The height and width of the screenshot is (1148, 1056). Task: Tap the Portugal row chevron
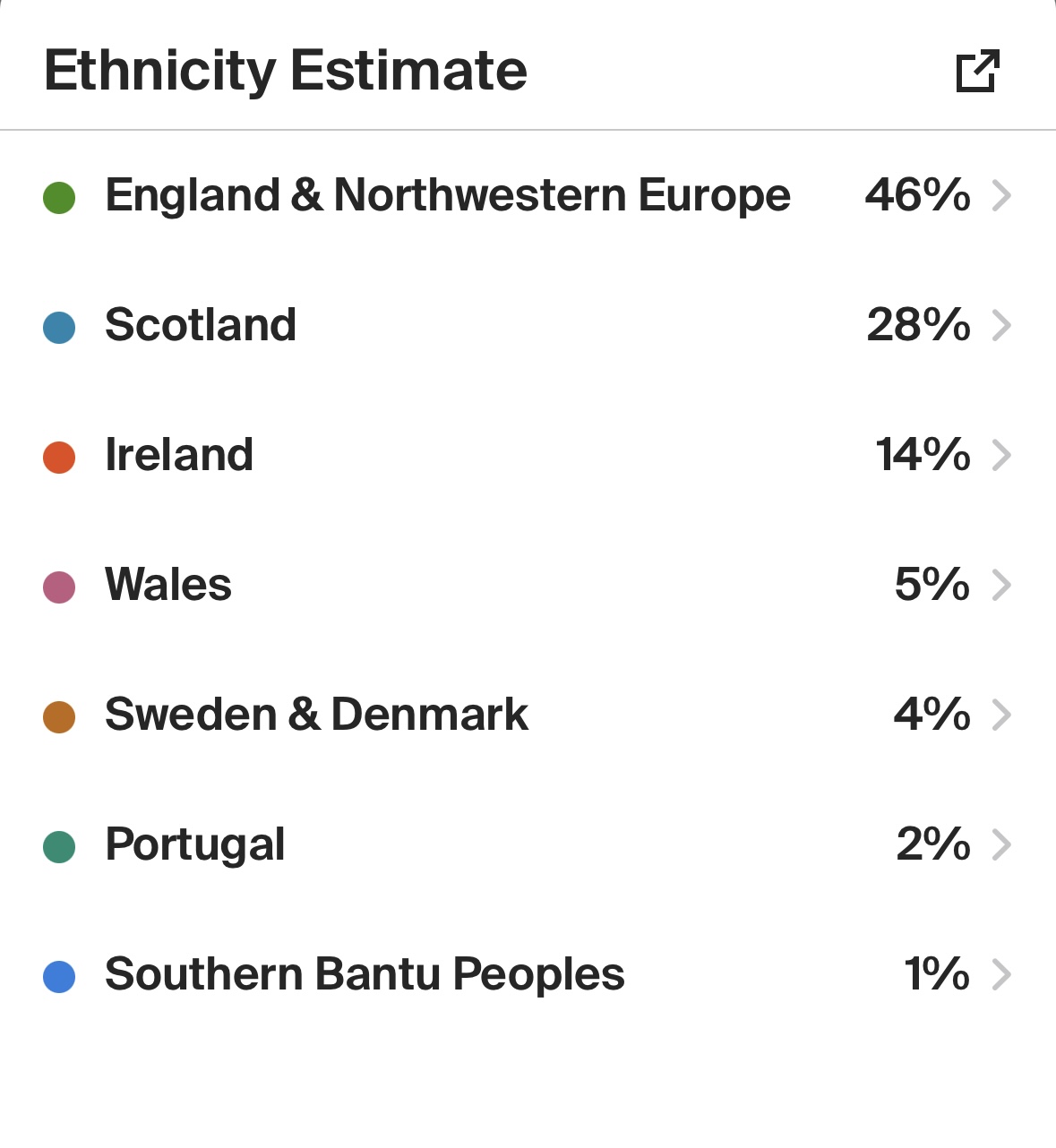[x=1002, y=844]
